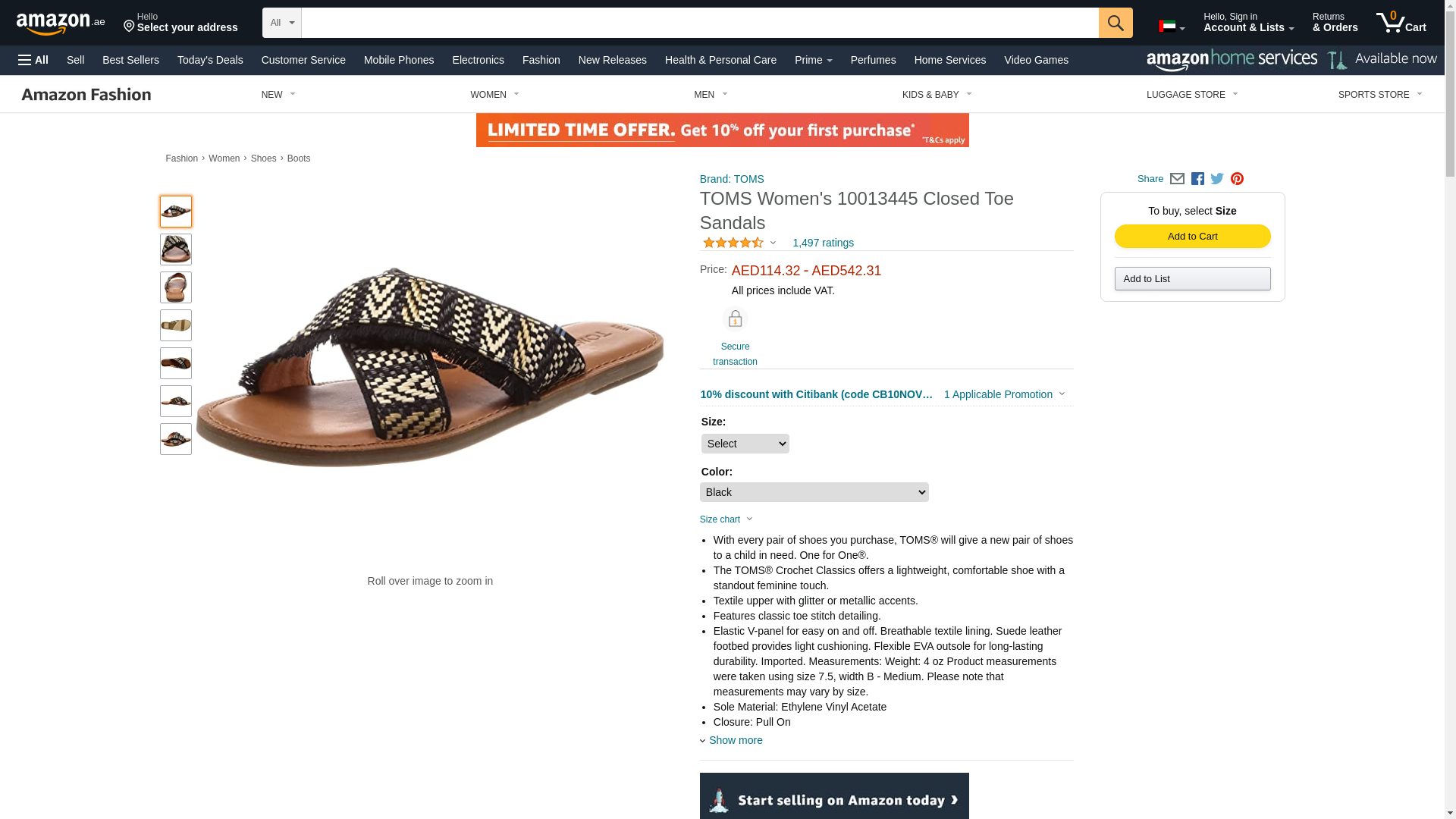Open the 1,497 ratings link
Screen dimensions: 1456x819
click(x=823, y=243)
